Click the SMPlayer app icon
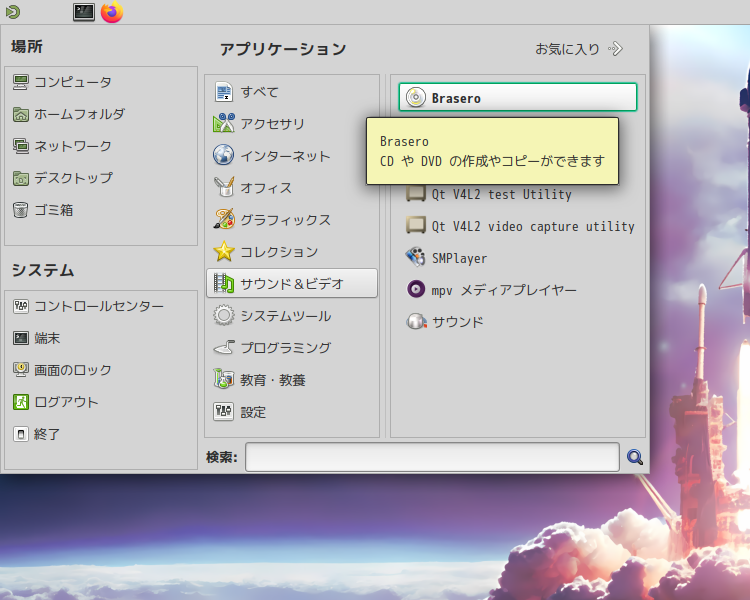This screenshot has width=750, height=600. [416, 258]
